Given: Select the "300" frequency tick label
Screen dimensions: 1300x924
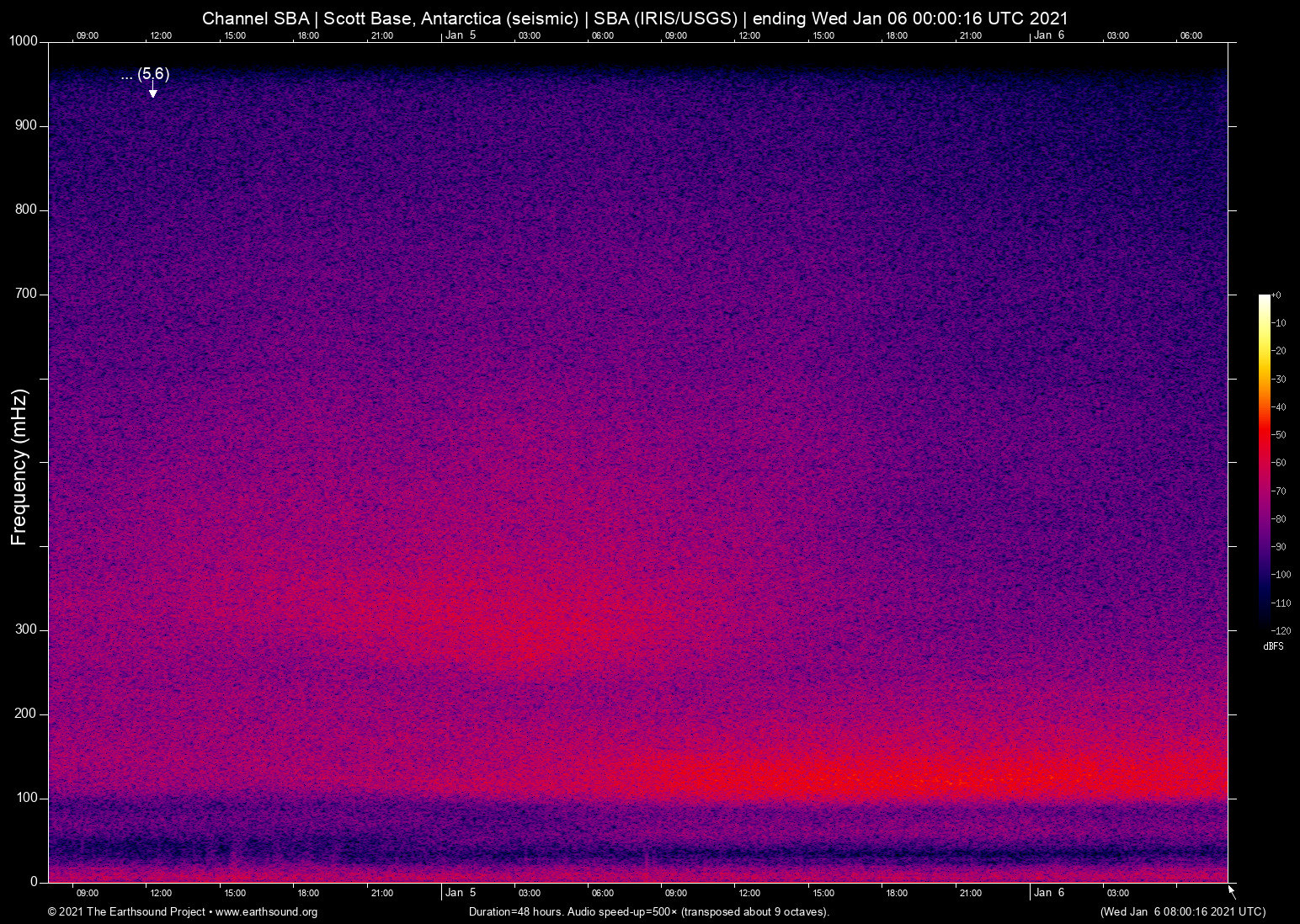Looking at the screenshot, I should pos(26,629).
